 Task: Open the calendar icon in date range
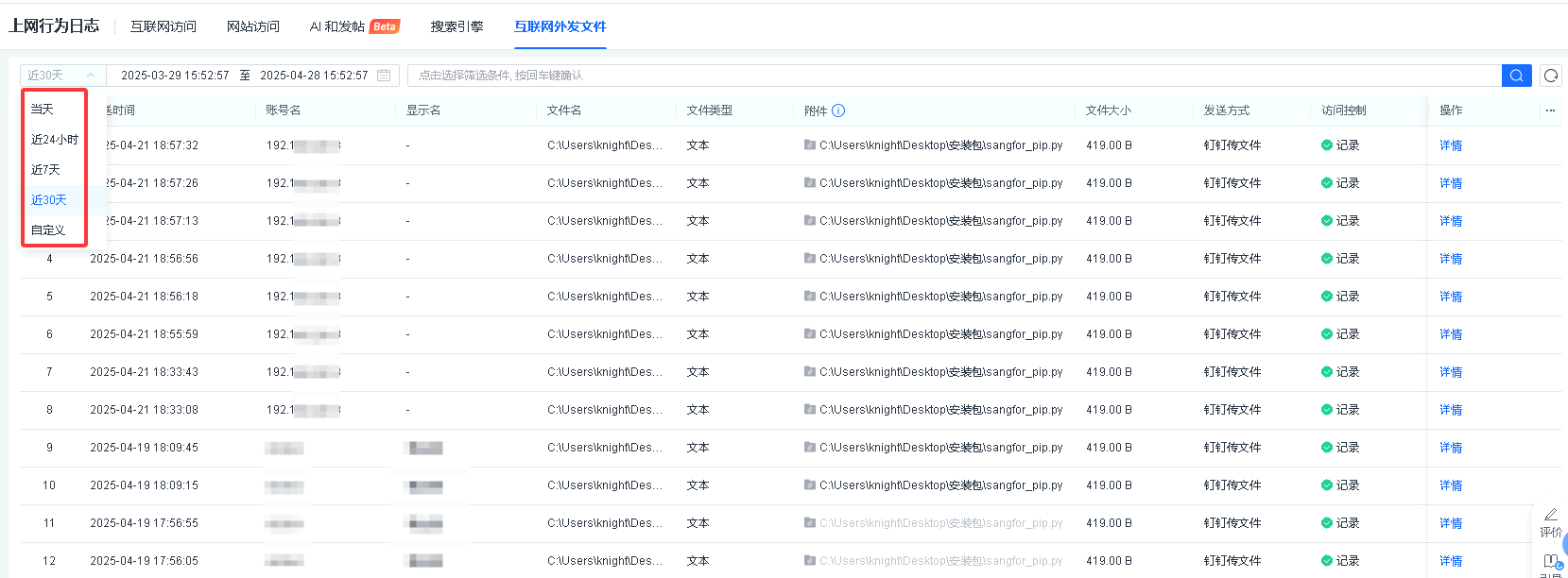pyautogui.click(x=384, y=76)
